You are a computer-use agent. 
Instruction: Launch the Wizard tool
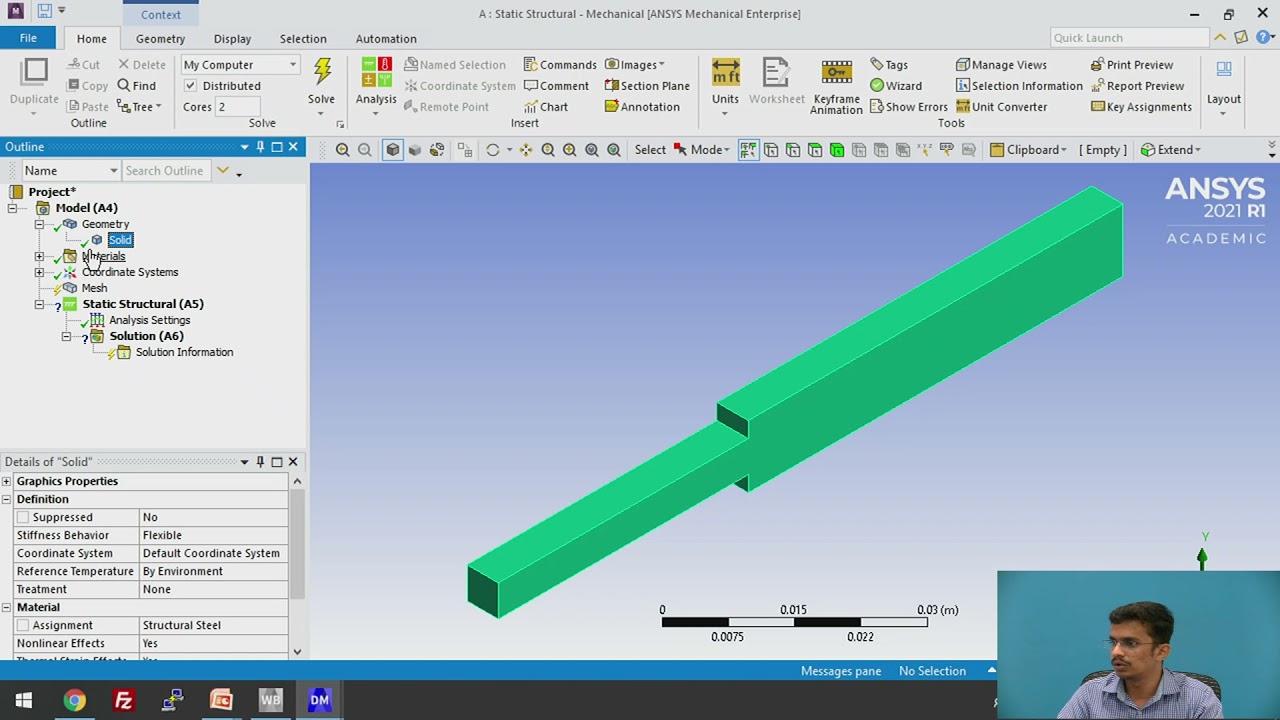tap(895, 86)
